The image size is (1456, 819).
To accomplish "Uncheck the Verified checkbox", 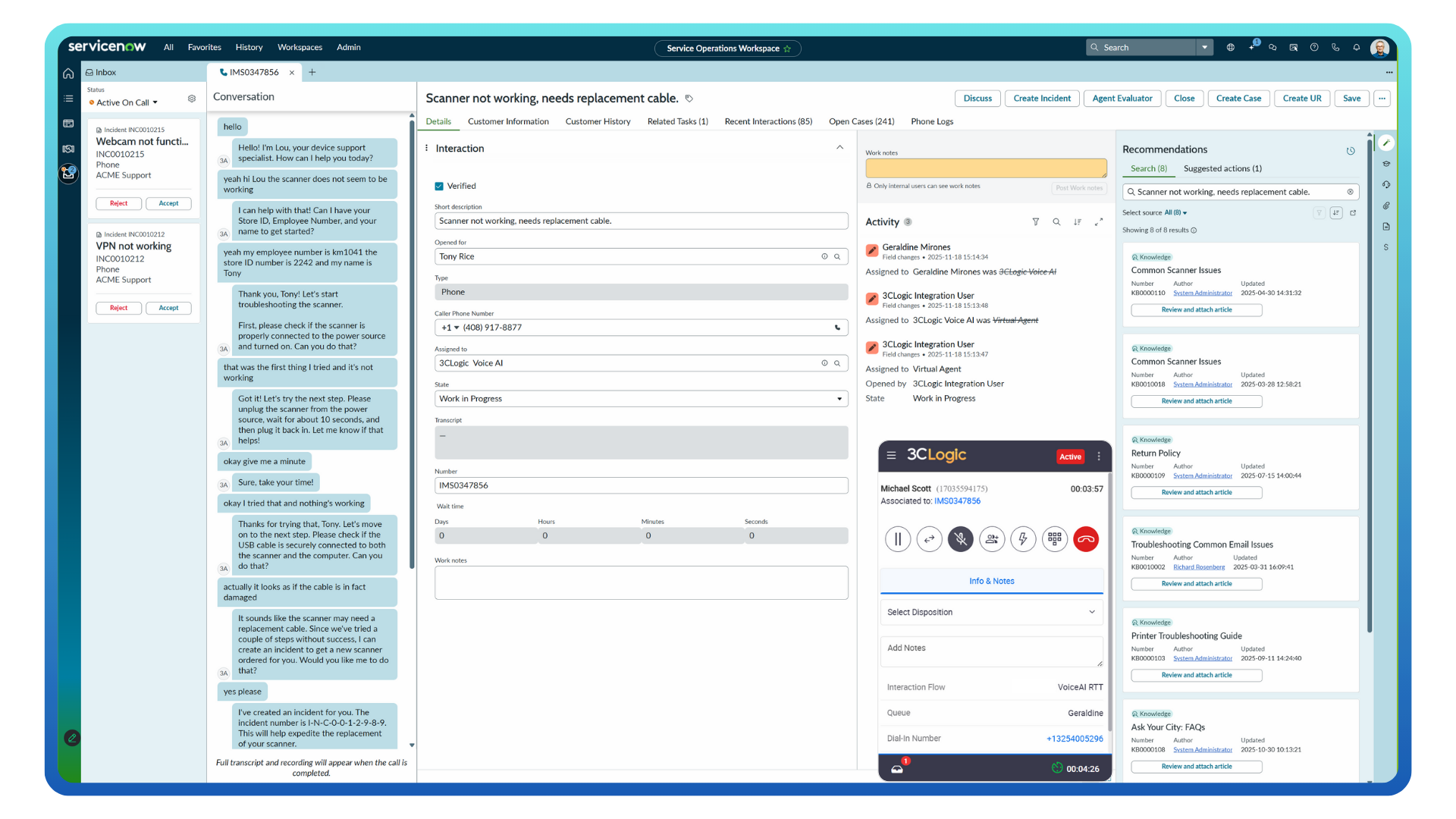I will click(438, 186).
